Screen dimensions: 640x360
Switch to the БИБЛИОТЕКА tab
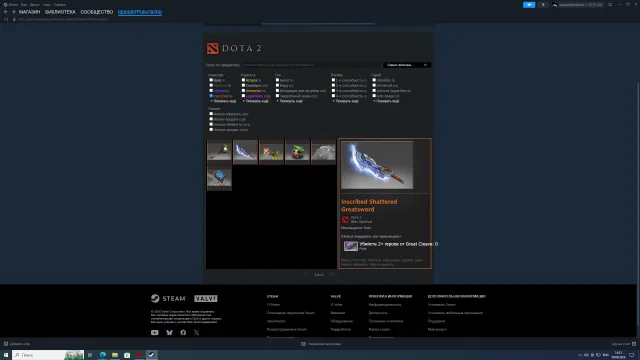tap(60, 12)
